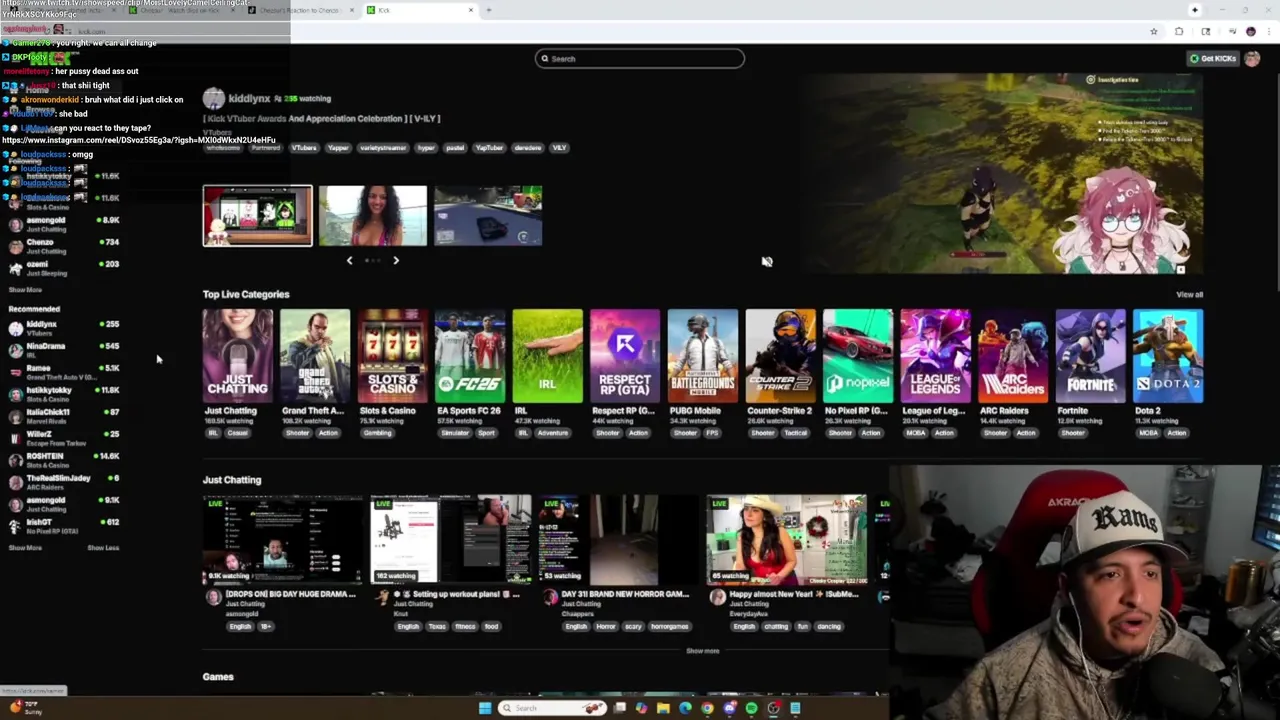Open the Counter-Strike 2 category tile

click(x=780, y=357)
